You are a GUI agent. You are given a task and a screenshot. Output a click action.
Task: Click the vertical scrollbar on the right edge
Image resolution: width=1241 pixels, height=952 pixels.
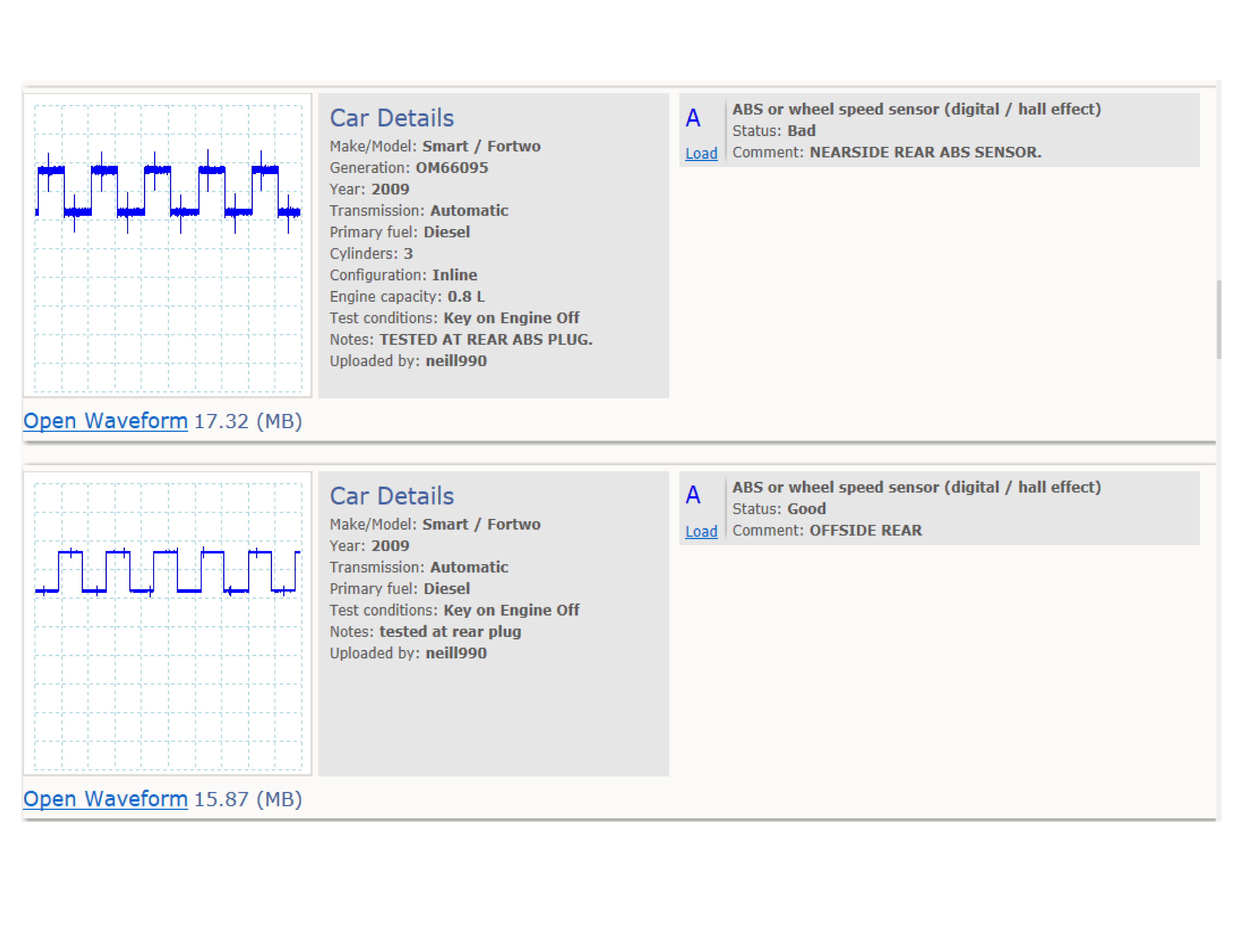point(1219,319)
